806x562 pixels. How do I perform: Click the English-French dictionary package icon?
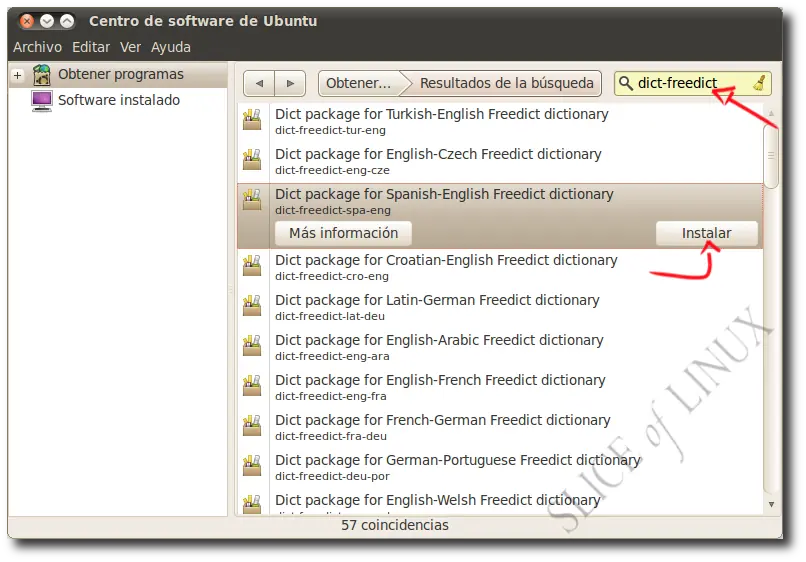(252, 386)
